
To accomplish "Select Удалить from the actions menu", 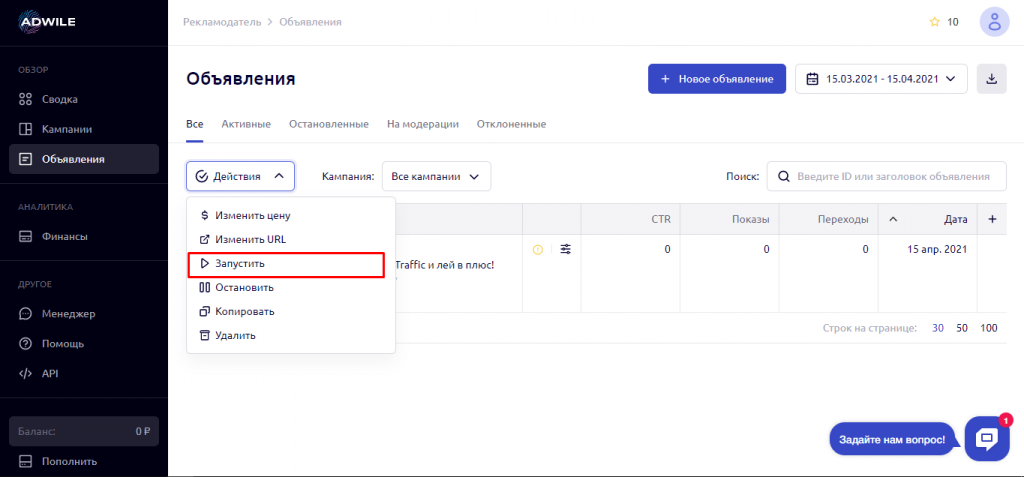I will [x=235, y=335].
